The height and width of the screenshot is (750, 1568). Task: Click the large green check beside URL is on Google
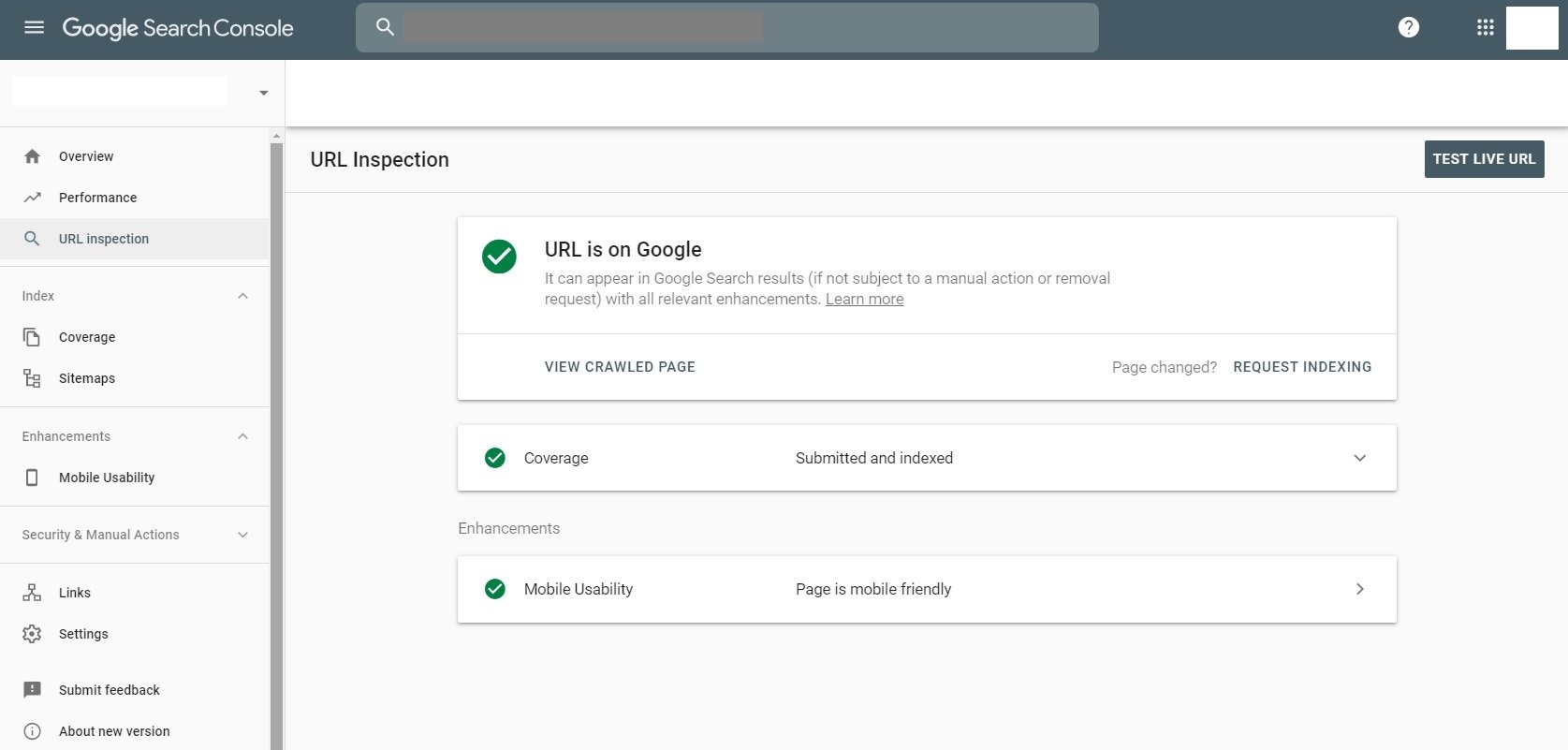(x=499, y=257)
